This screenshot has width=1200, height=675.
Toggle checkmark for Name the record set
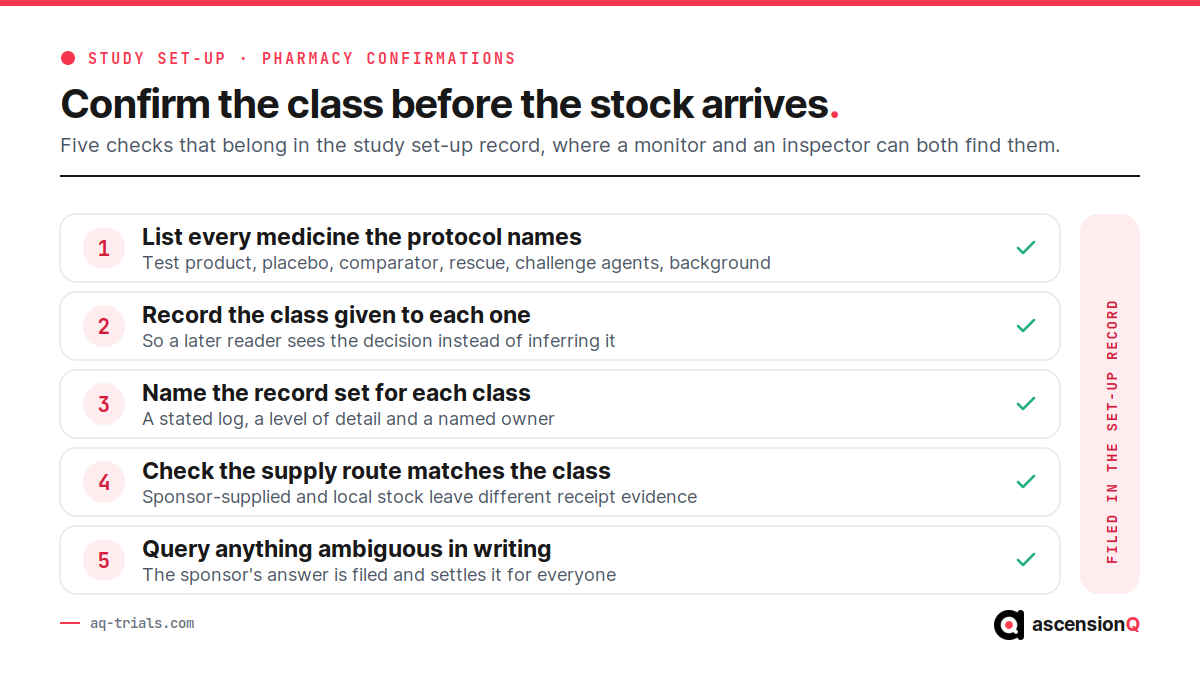coord(1025,404)
